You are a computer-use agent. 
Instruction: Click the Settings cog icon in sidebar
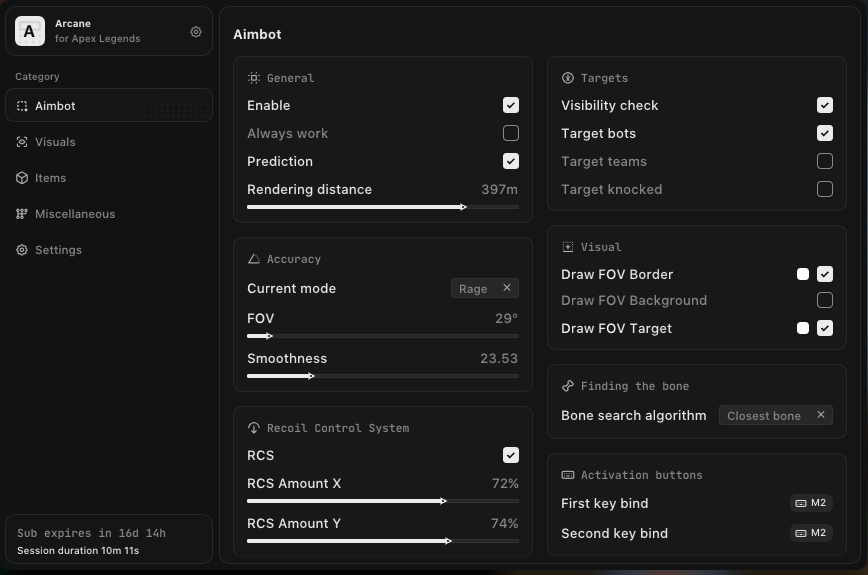(x=22, y=250)
